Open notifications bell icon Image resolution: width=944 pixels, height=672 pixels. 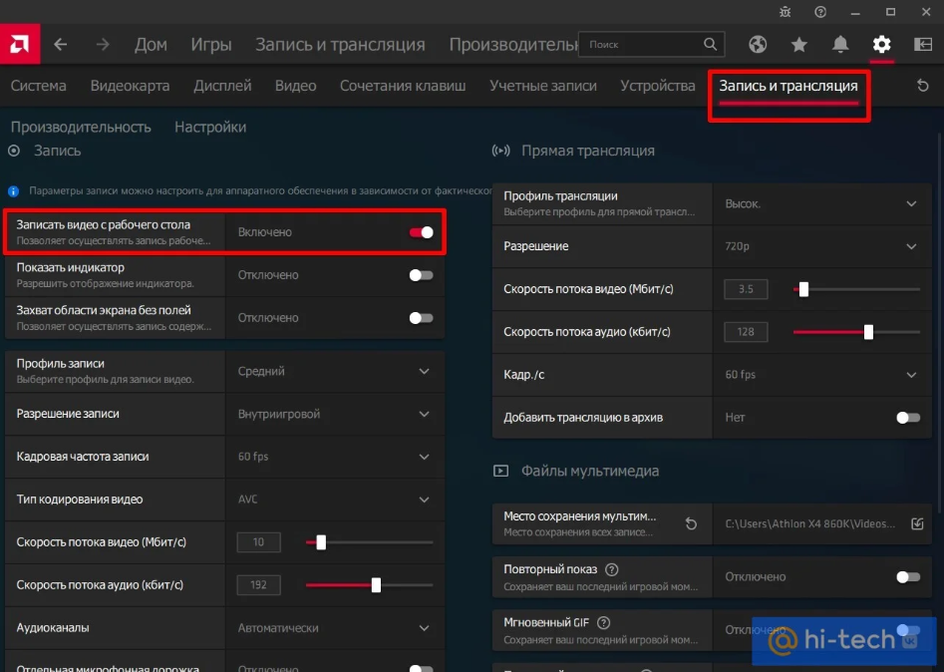[840, 44]
